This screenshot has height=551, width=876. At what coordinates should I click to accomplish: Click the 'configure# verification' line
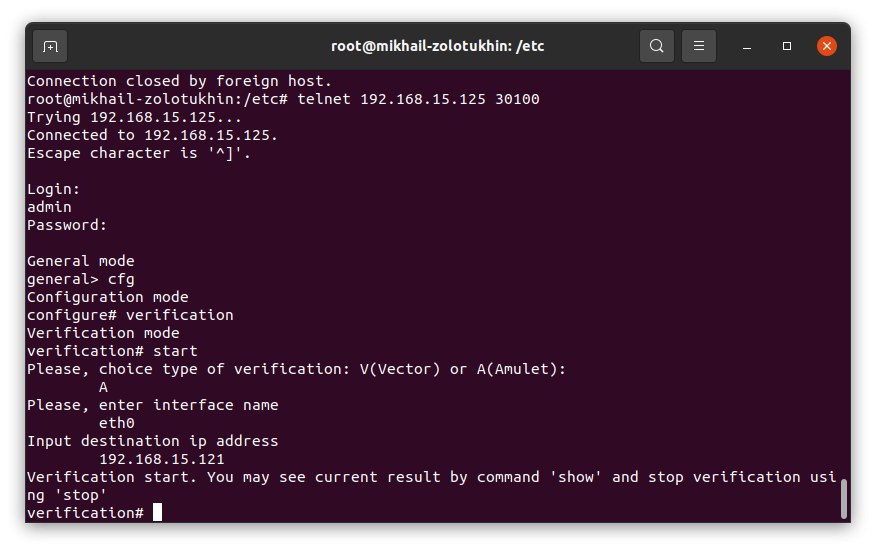[x=130, y=315]
